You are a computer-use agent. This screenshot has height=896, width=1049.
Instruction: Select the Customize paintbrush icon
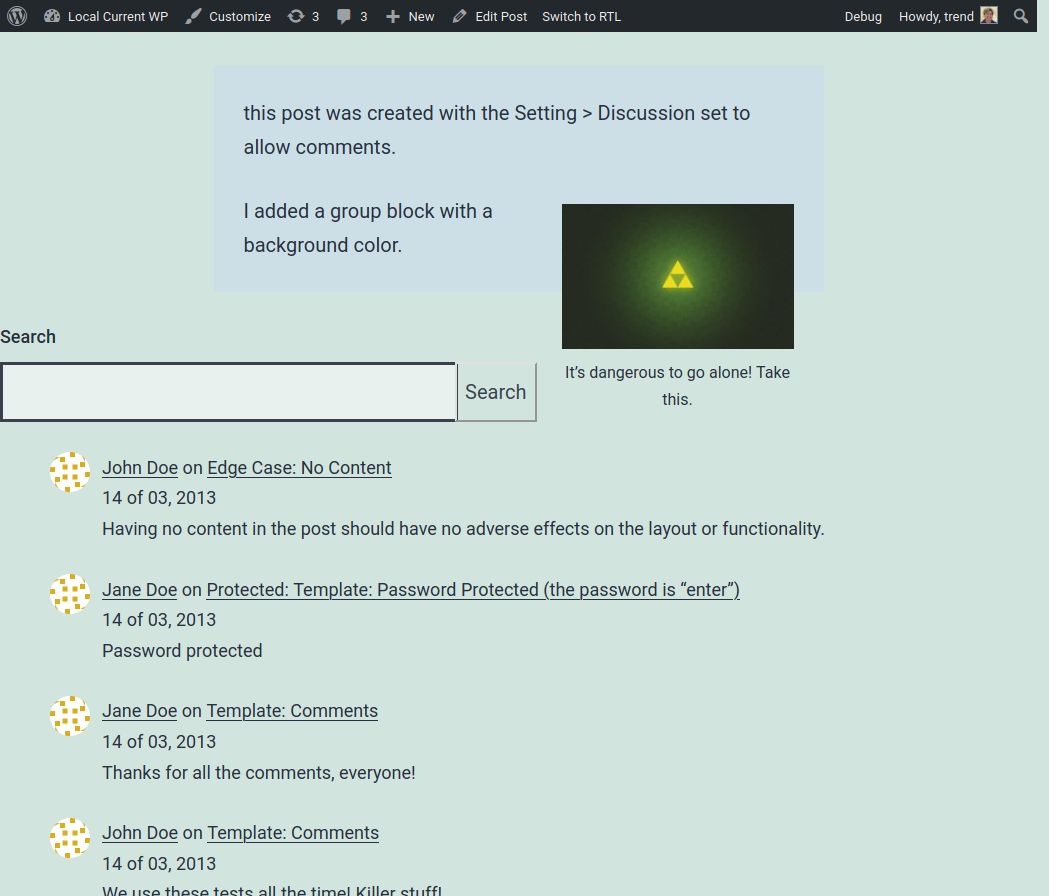(x=192, y=16)
